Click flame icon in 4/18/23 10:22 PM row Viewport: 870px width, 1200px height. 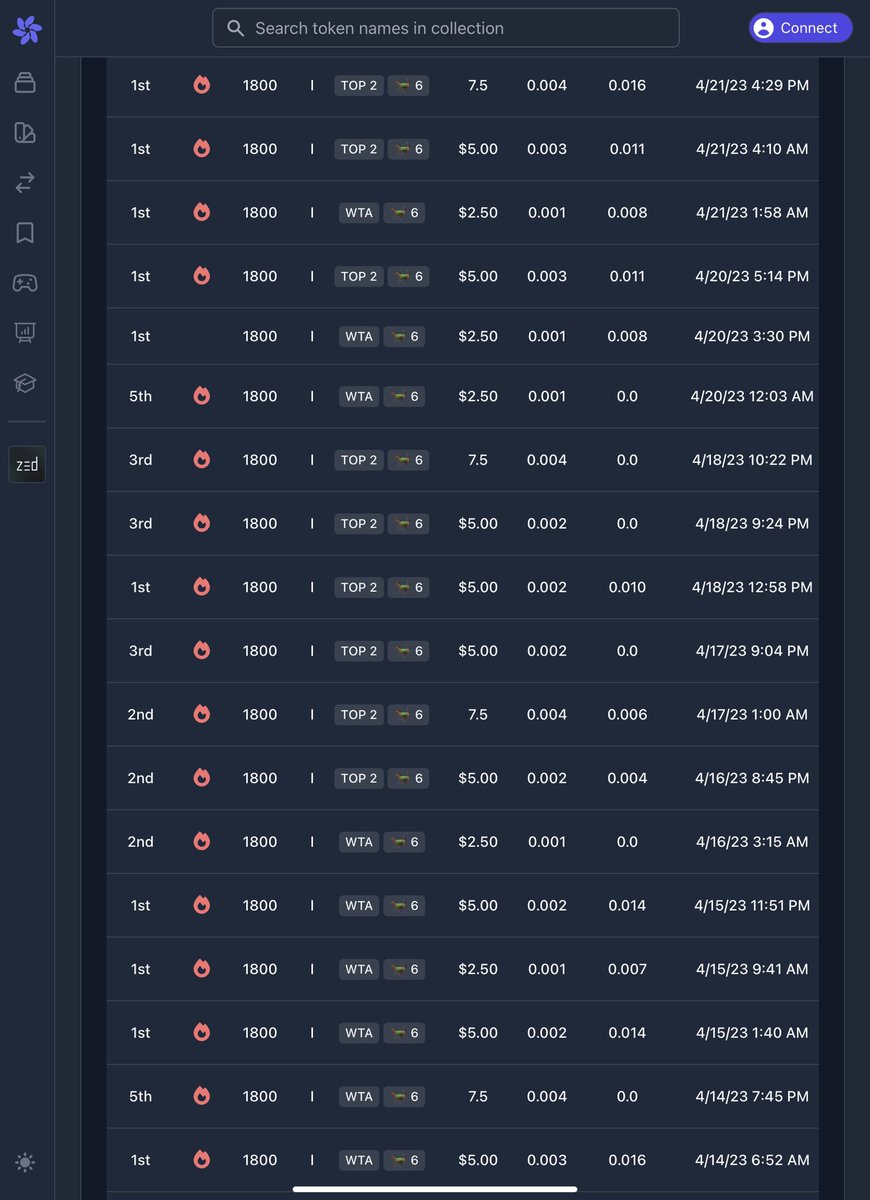(202, 460)
